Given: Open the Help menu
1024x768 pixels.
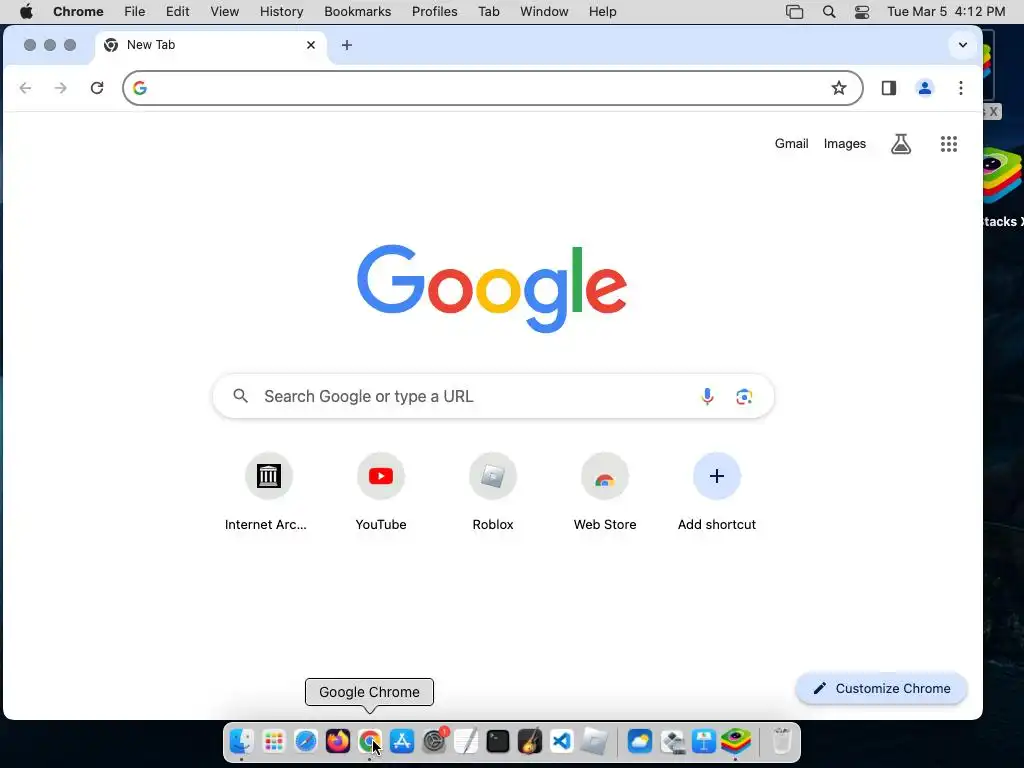Looking at the screenshot, I should [x=602, y=12].
